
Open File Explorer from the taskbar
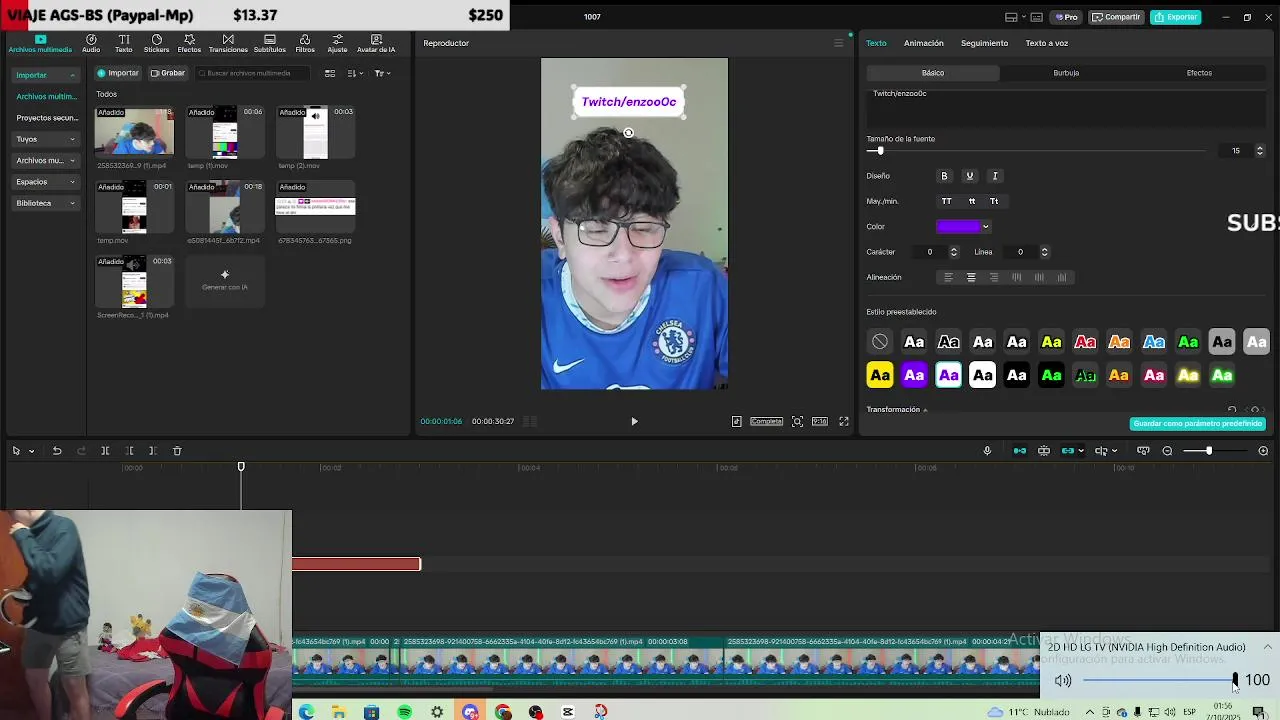tap(339, 712)
